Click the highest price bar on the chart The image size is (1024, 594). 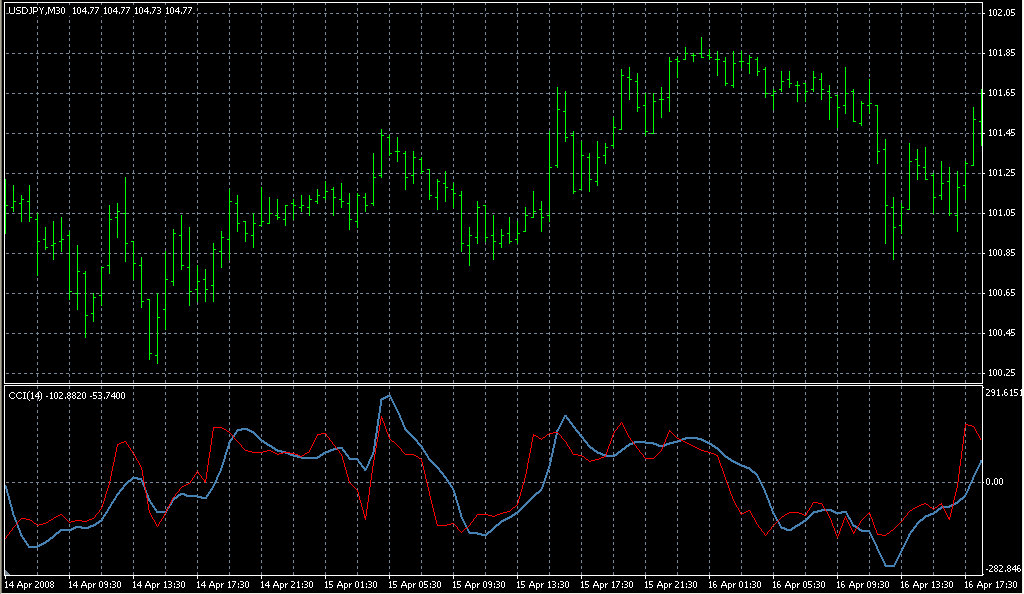pos(701,46)
